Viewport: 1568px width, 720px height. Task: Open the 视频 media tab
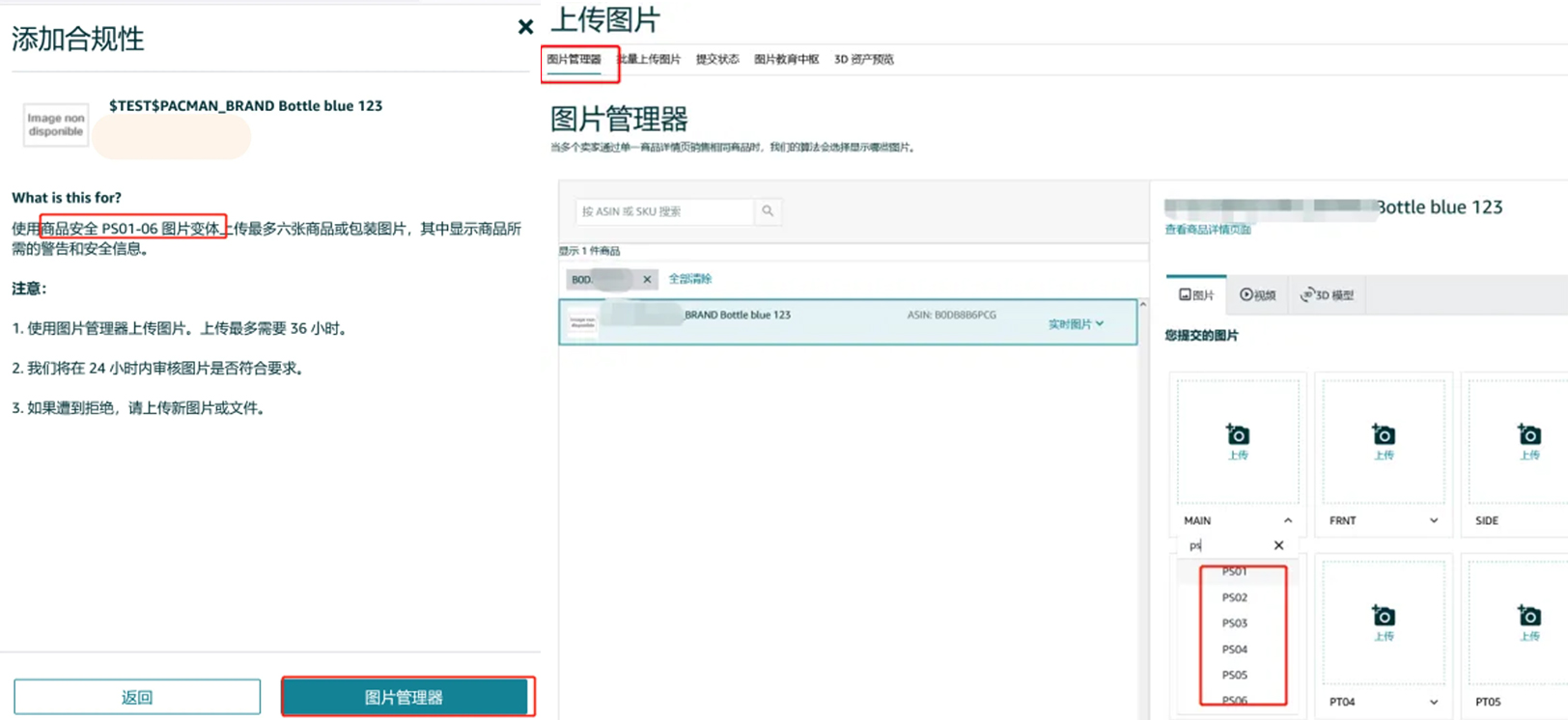tap(1258, 295)
